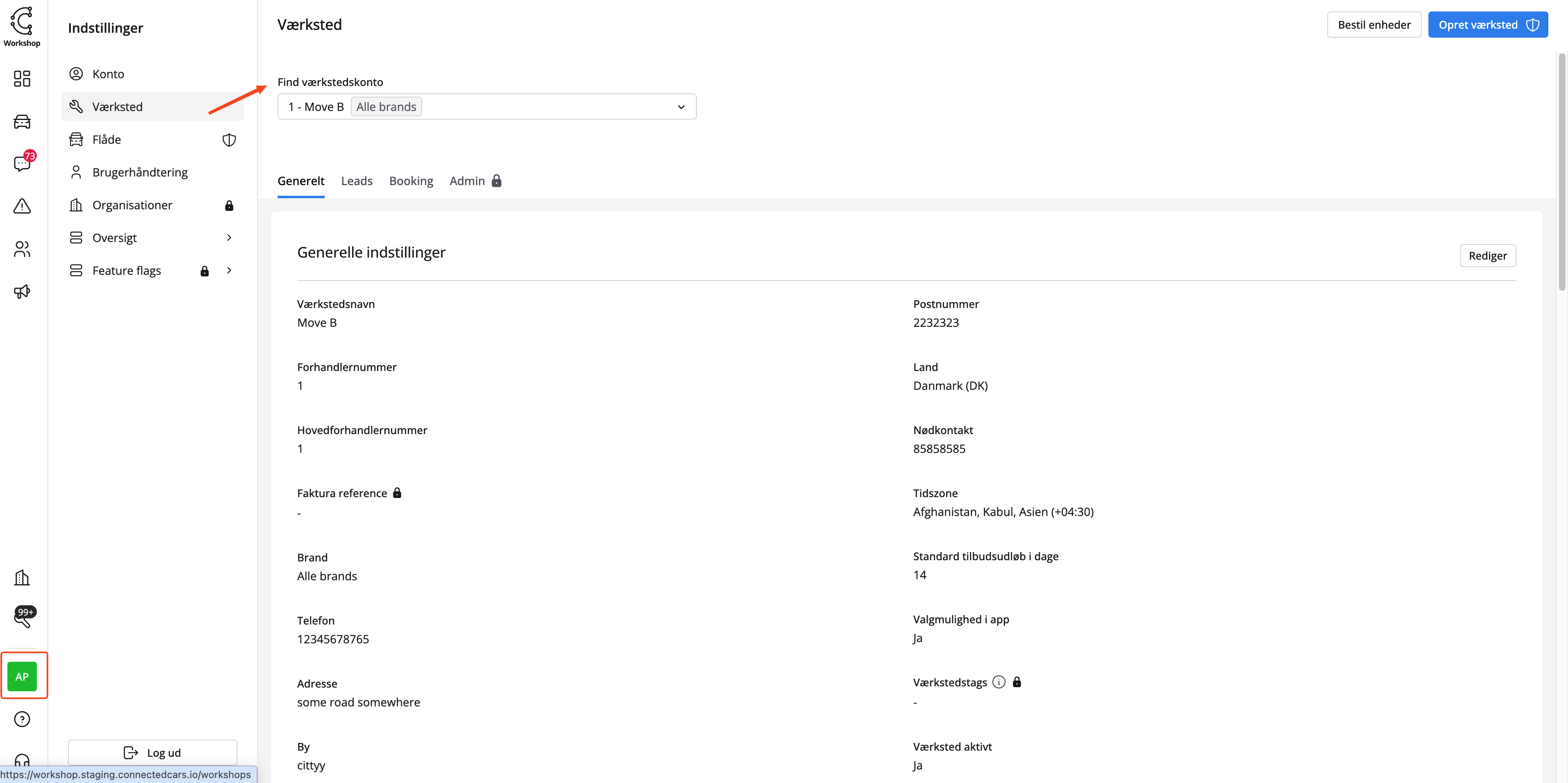Open messages icon with 73 badge
Screen dimensions: 1568x783
coord(22,163)
